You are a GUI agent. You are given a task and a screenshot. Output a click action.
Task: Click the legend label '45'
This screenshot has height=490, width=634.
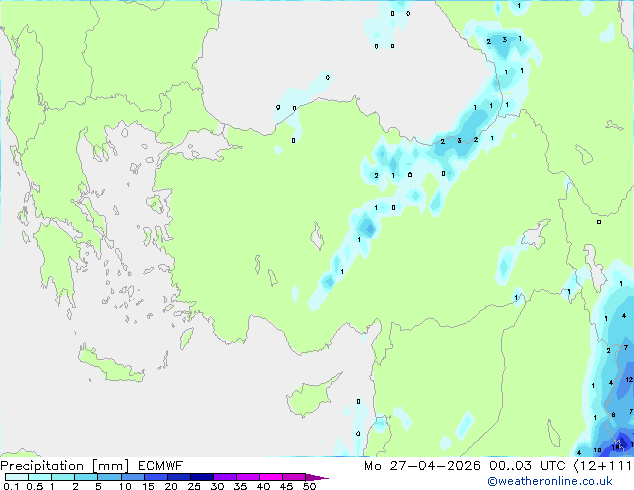(x=286, y=486)
